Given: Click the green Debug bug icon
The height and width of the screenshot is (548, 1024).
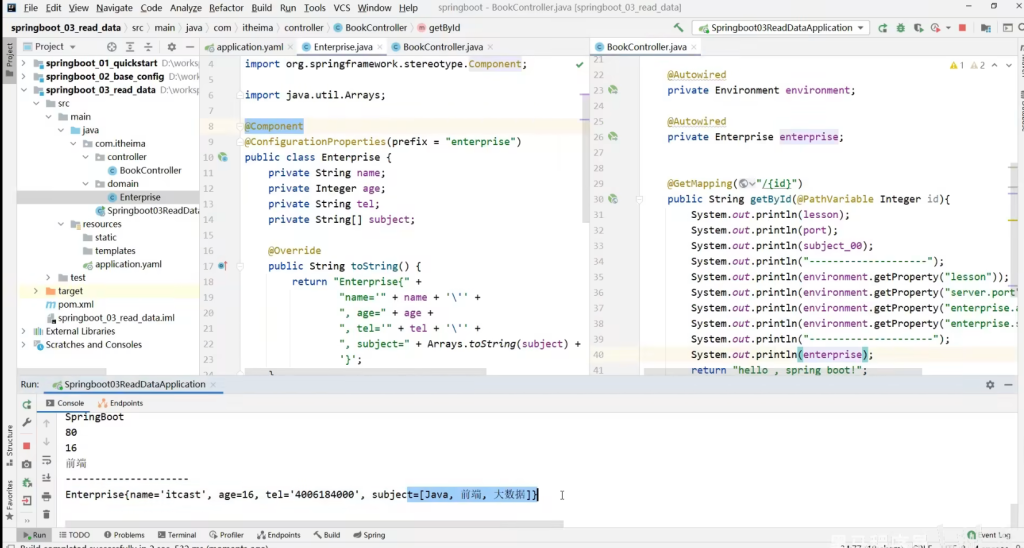Looking at the screenshot, I should [x=903, y=28].
